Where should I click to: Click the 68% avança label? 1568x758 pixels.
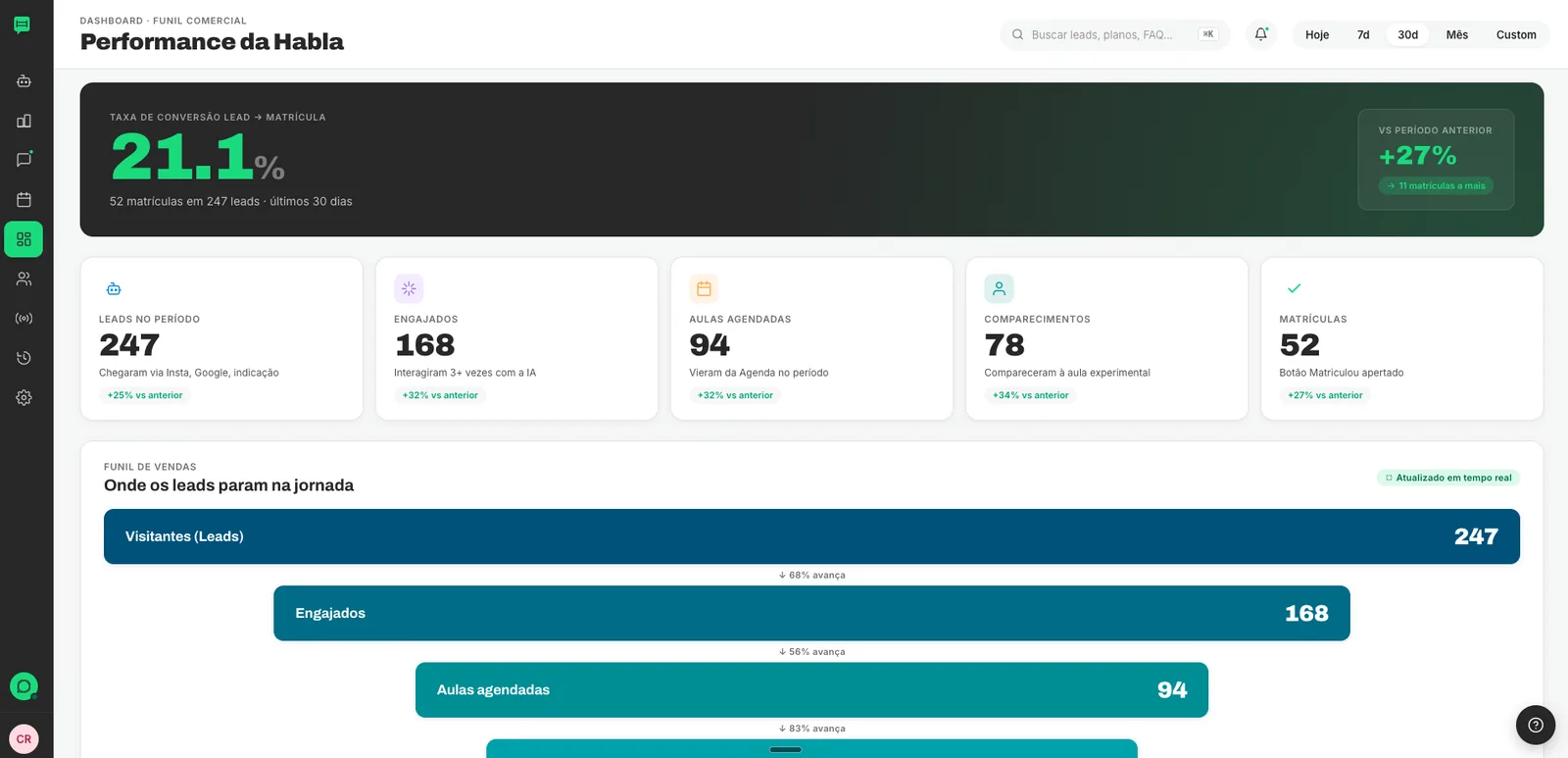[812, 575]
